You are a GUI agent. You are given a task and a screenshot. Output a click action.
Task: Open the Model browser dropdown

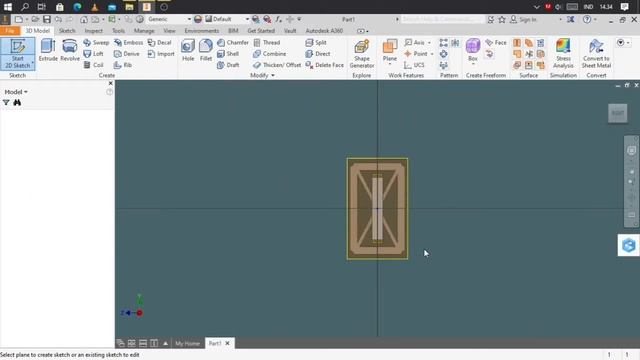(x=16, y=92)
